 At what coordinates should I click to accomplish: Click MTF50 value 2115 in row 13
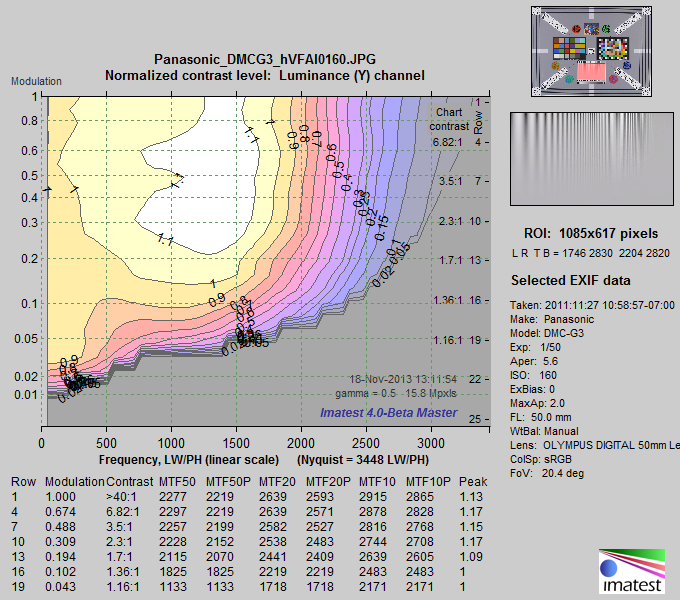click(x=173, y=557)
